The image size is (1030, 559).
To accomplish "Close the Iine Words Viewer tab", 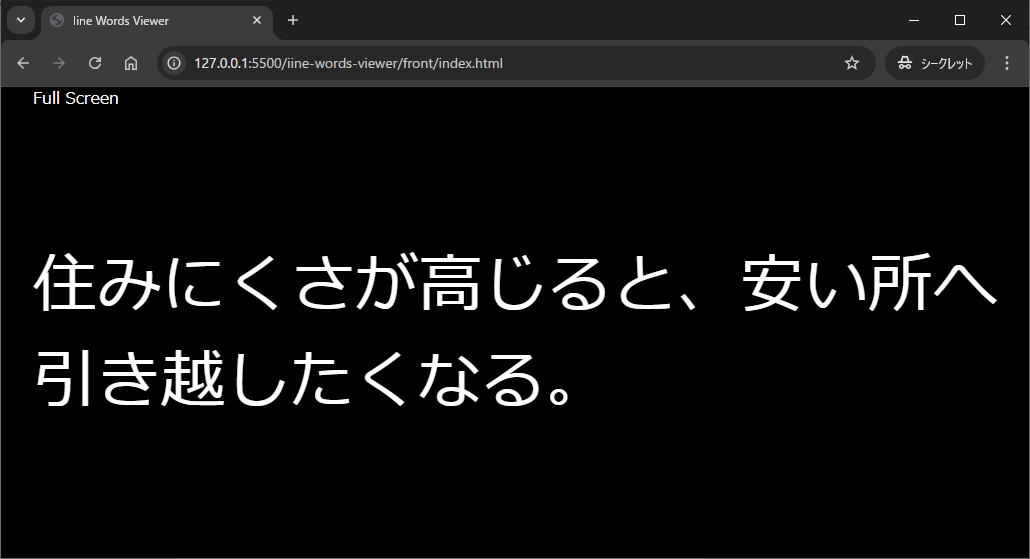I will (x=257, y=20).
